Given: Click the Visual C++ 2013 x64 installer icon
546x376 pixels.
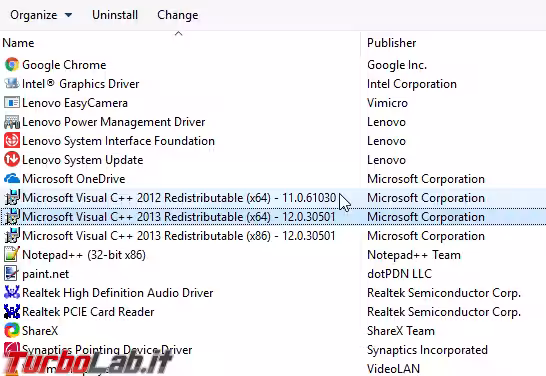Looking at the screenshot, I should click(12, 217).
